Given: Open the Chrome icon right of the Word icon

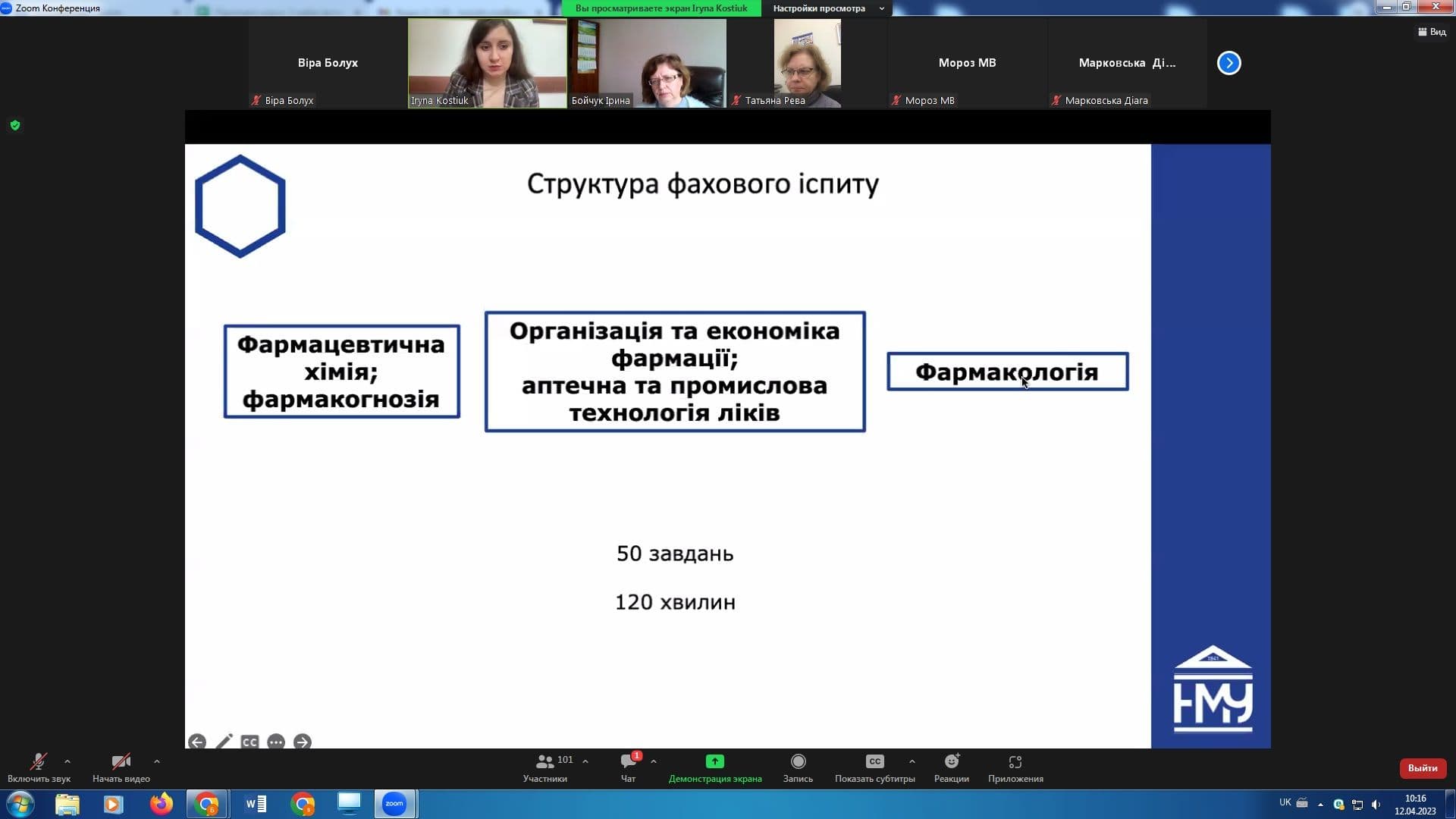Looking at the screenshot, I should click(x=303, y=804).
